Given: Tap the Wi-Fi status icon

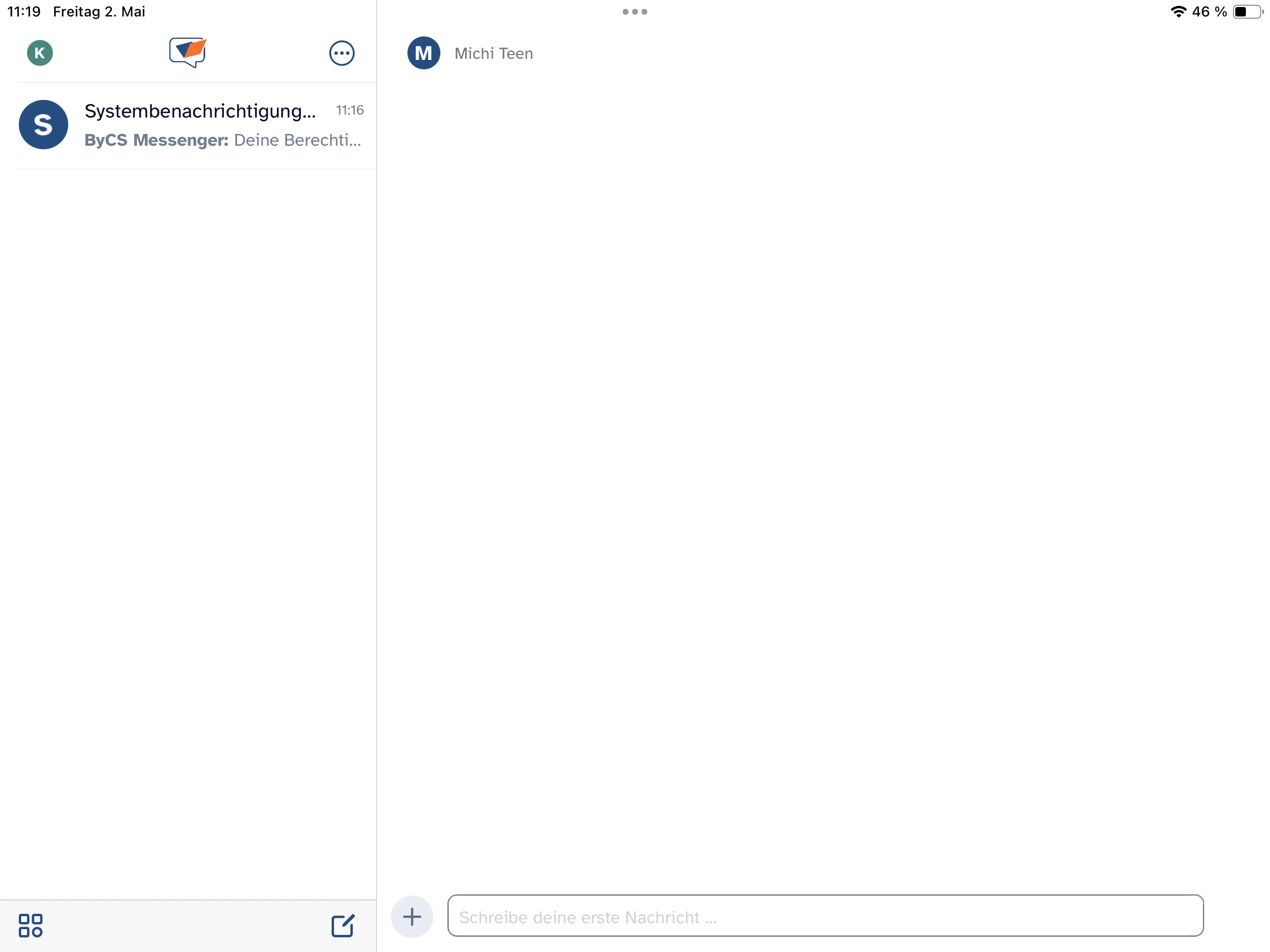Looking at the screenshot, I should coord(1178,12).
